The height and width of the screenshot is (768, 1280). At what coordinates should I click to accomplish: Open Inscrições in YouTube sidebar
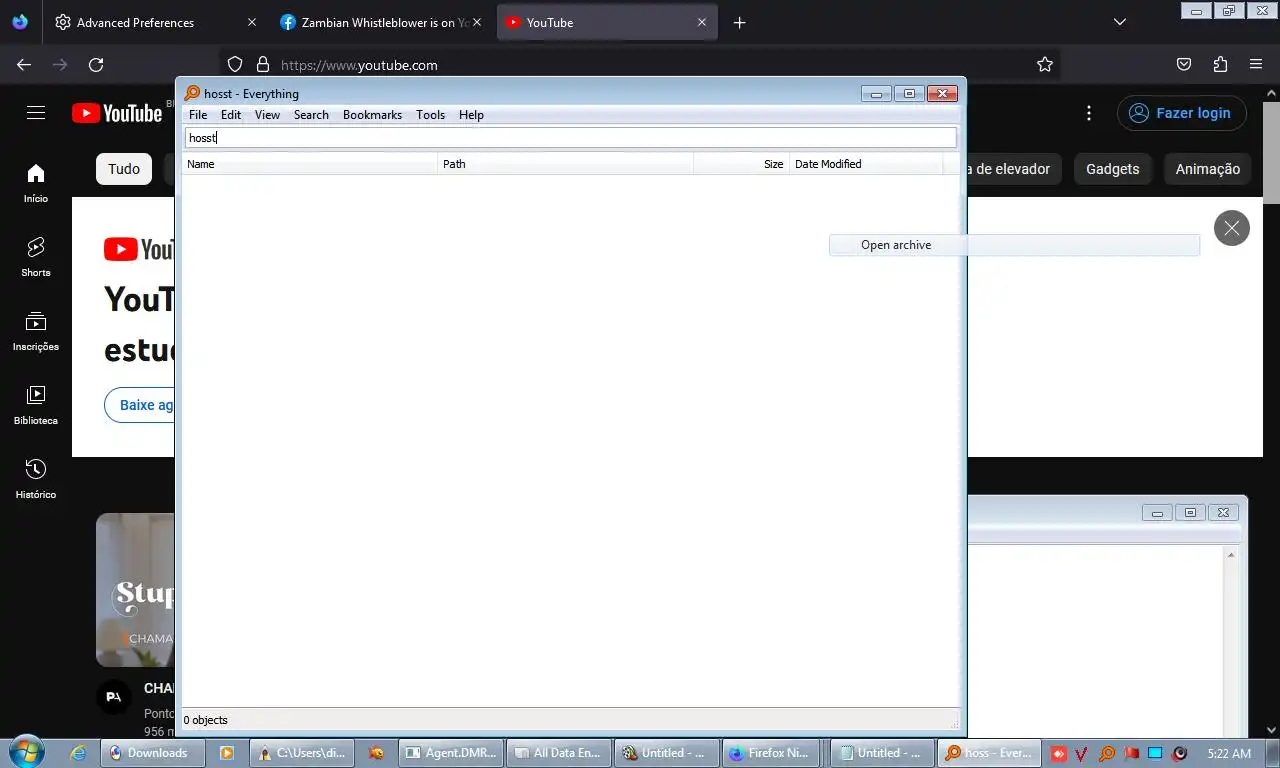pos(36,331)
